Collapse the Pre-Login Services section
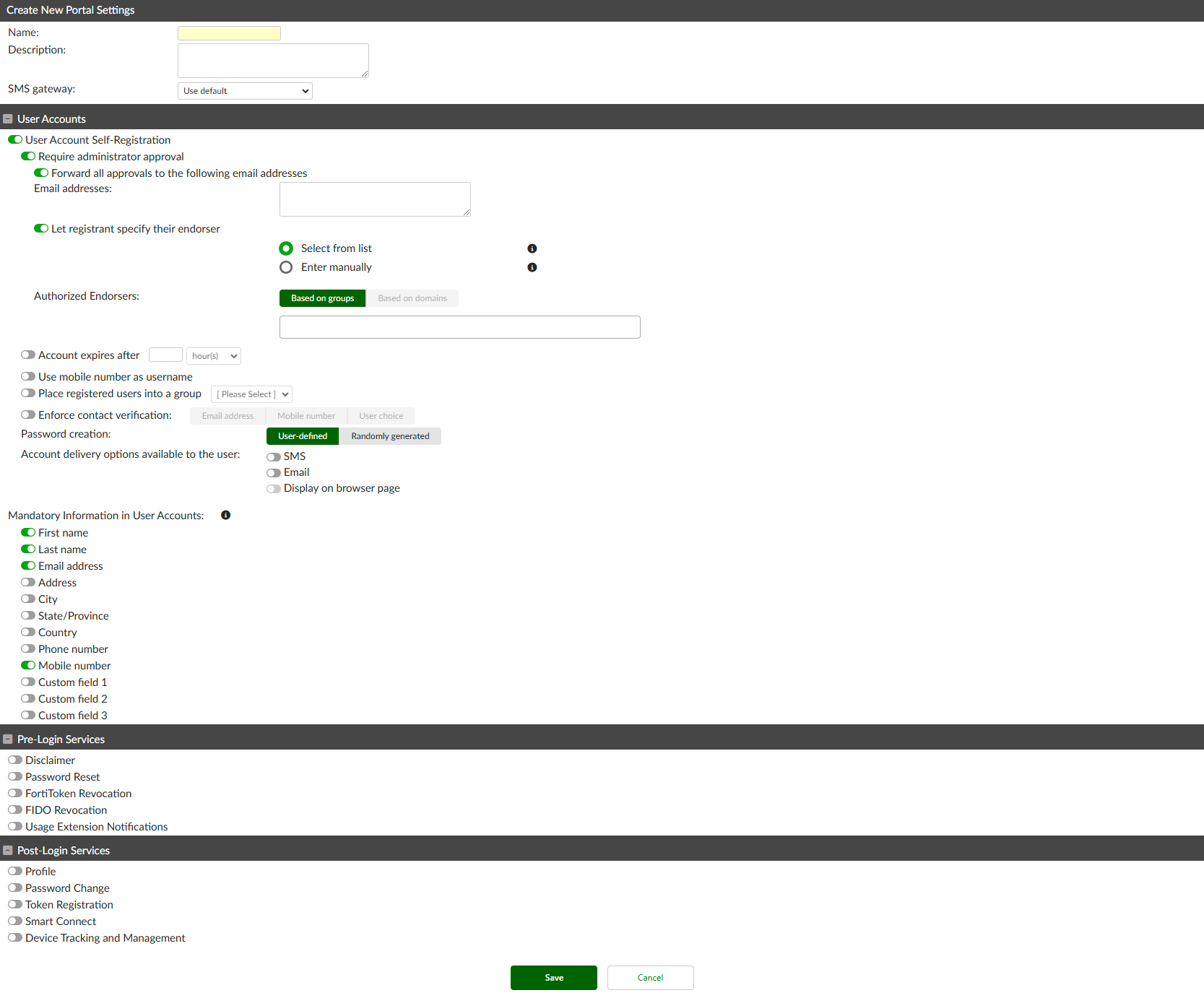Image resolution: width=1204 pixels, height=998 pixels. (x=8, y=739)
